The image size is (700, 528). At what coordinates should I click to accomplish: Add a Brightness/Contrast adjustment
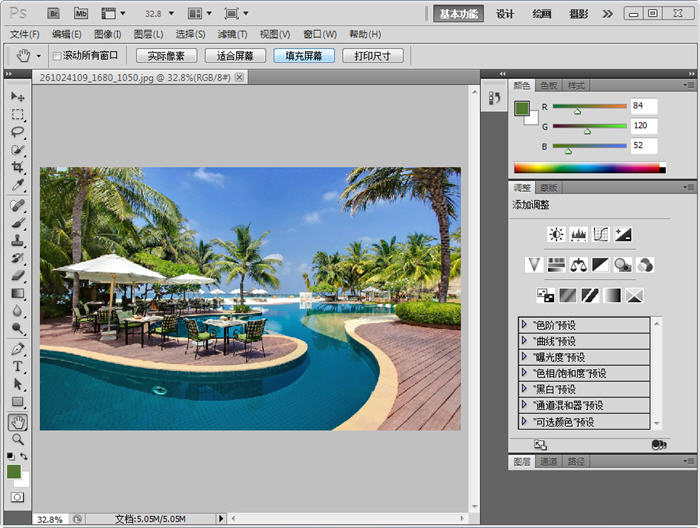[x=556, y=234]
